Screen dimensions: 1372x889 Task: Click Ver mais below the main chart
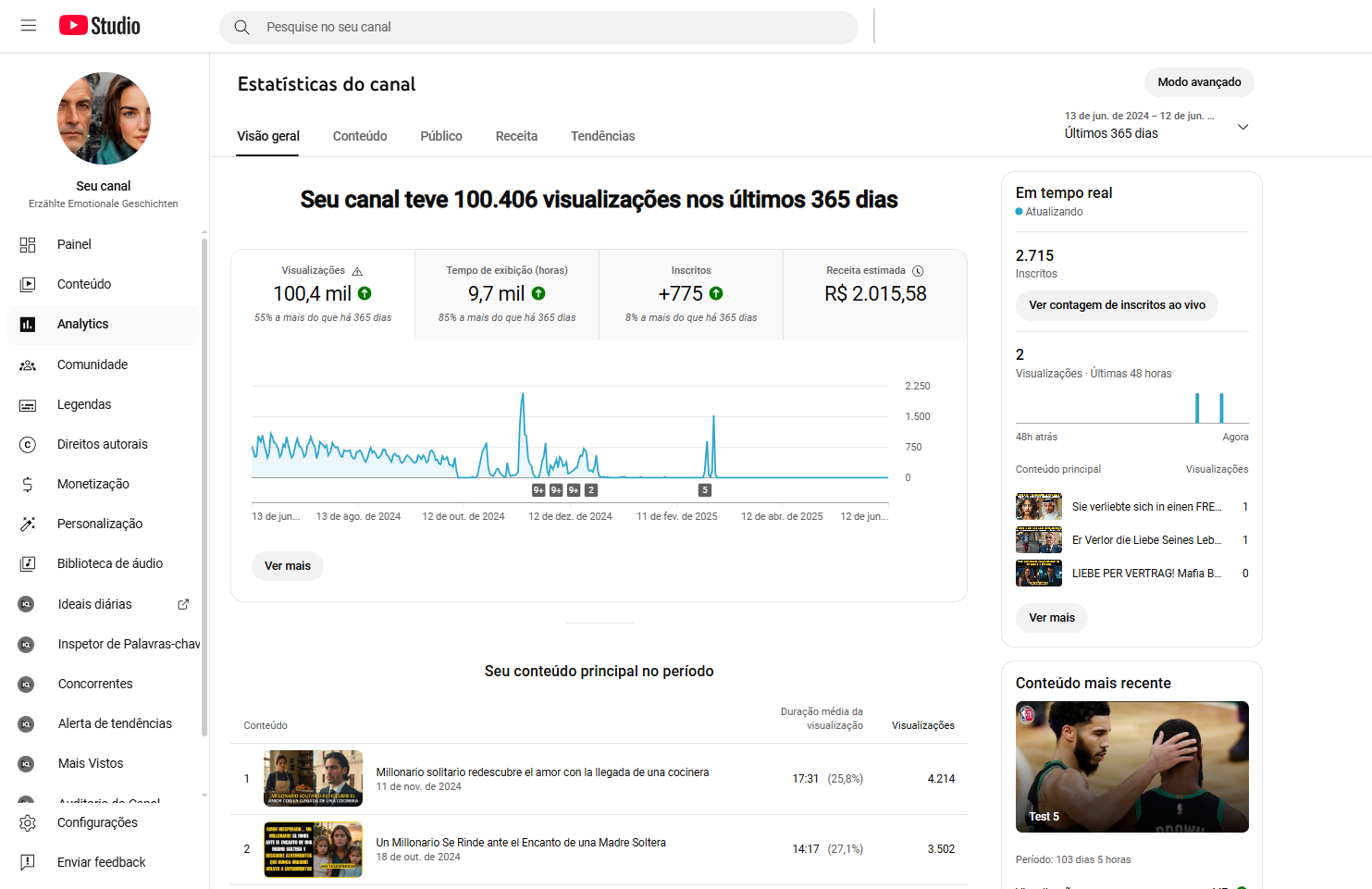[288, 566]
